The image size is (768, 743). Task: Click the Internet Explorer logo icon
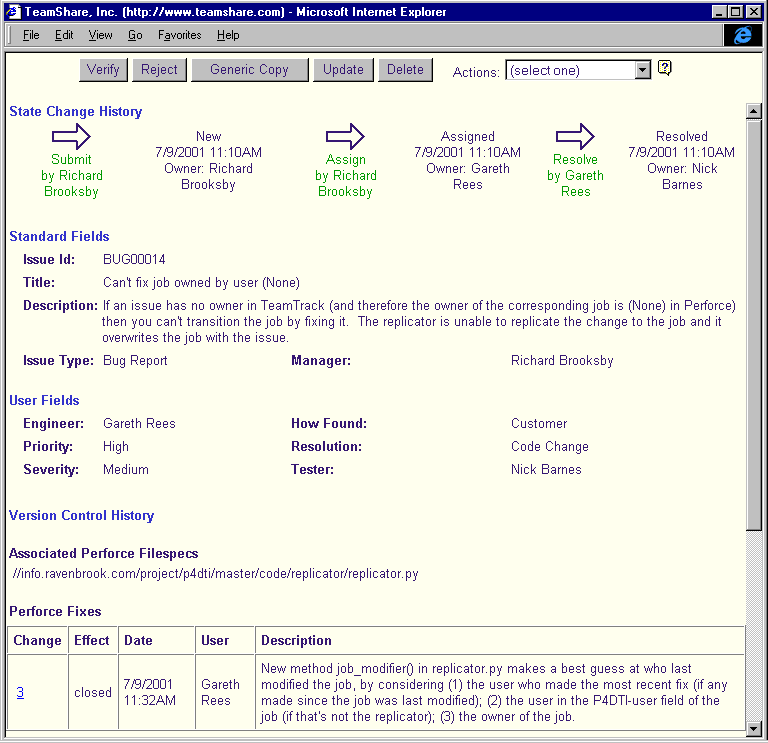(742, 35)
